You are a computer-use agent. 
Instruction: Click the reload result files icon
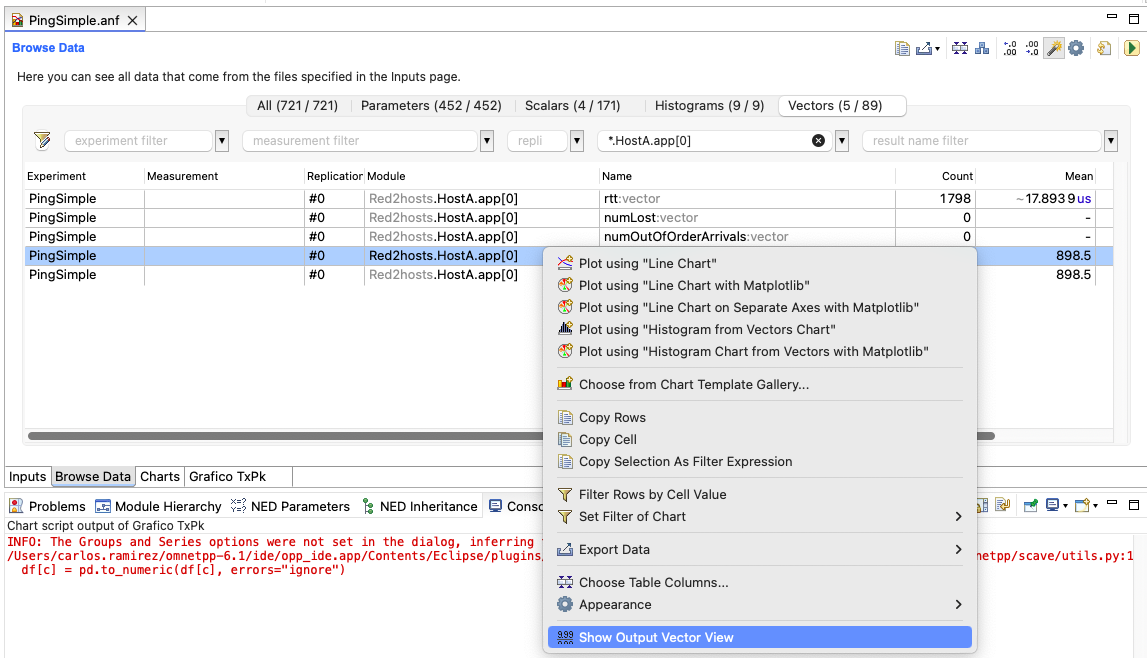[1104, 48]
